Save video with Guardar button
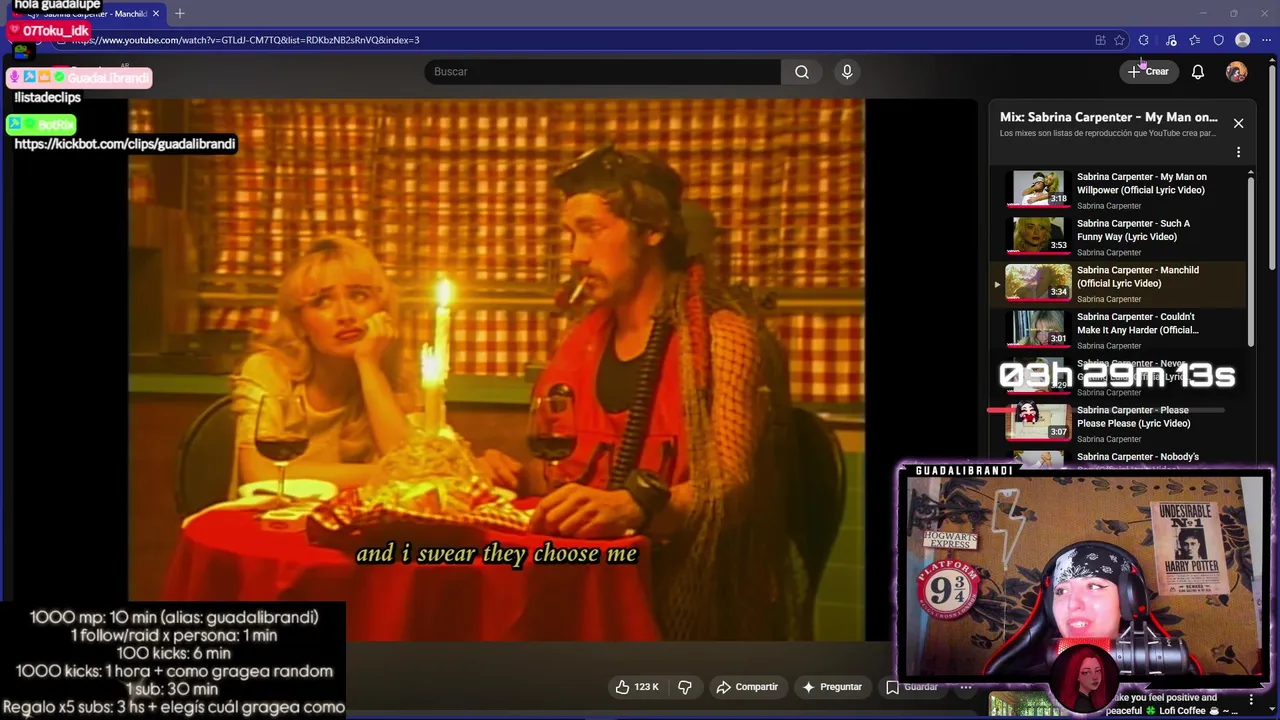Viewport: 1280px width, 720px height. point(912,687)
